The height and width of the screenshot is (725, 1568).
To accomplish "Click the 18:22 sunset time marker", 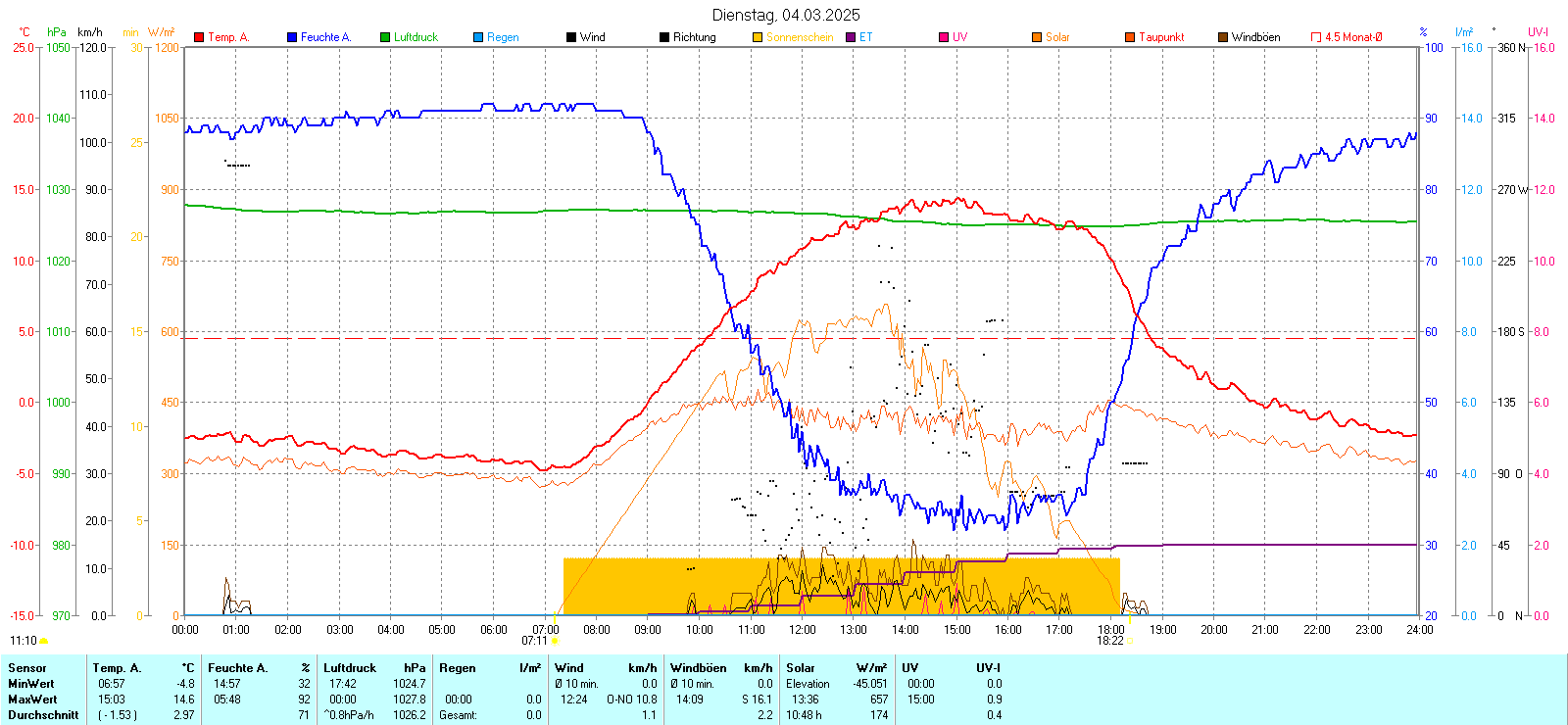I will tap(1110, 641).
